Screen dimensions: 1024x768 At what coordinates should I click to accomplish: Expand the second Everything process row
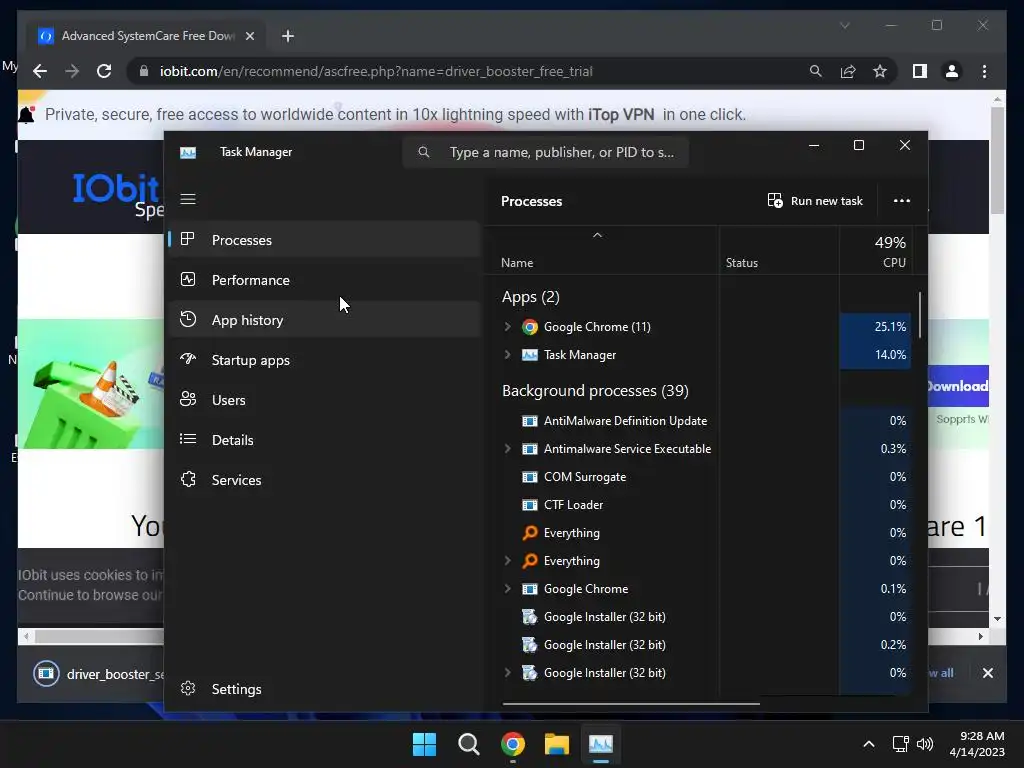click(507, 560)
